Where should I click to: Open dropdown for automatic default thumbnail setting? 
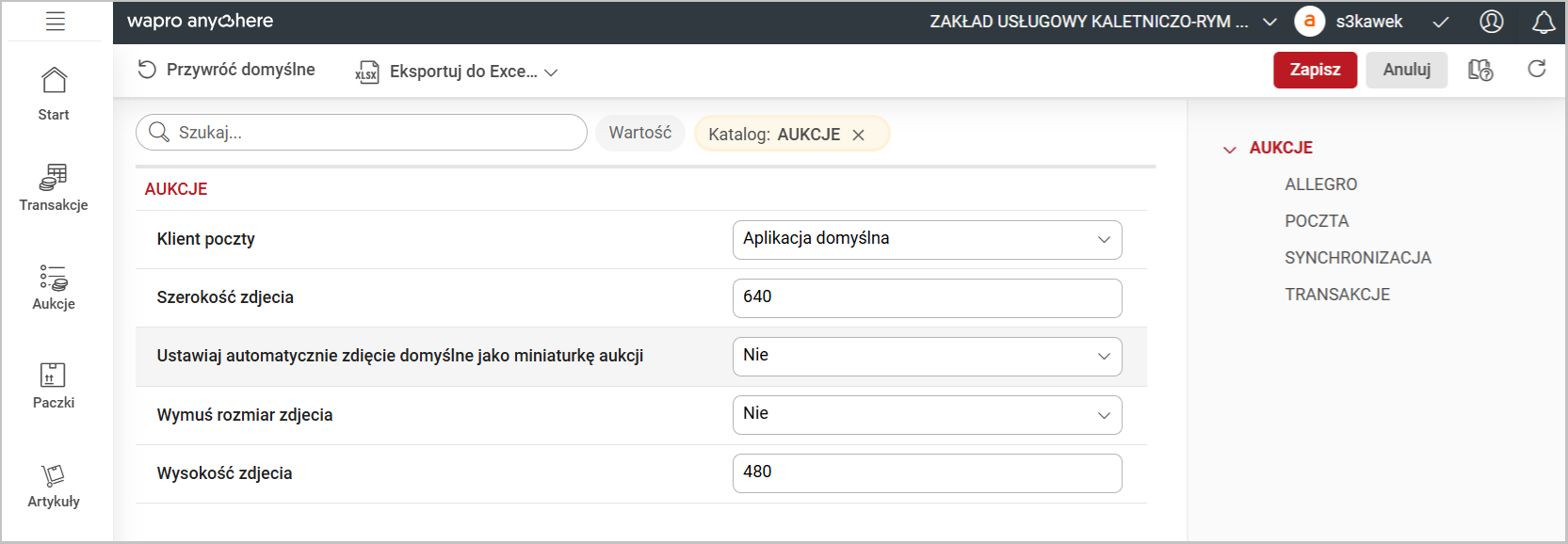click(x=927, y=357)
